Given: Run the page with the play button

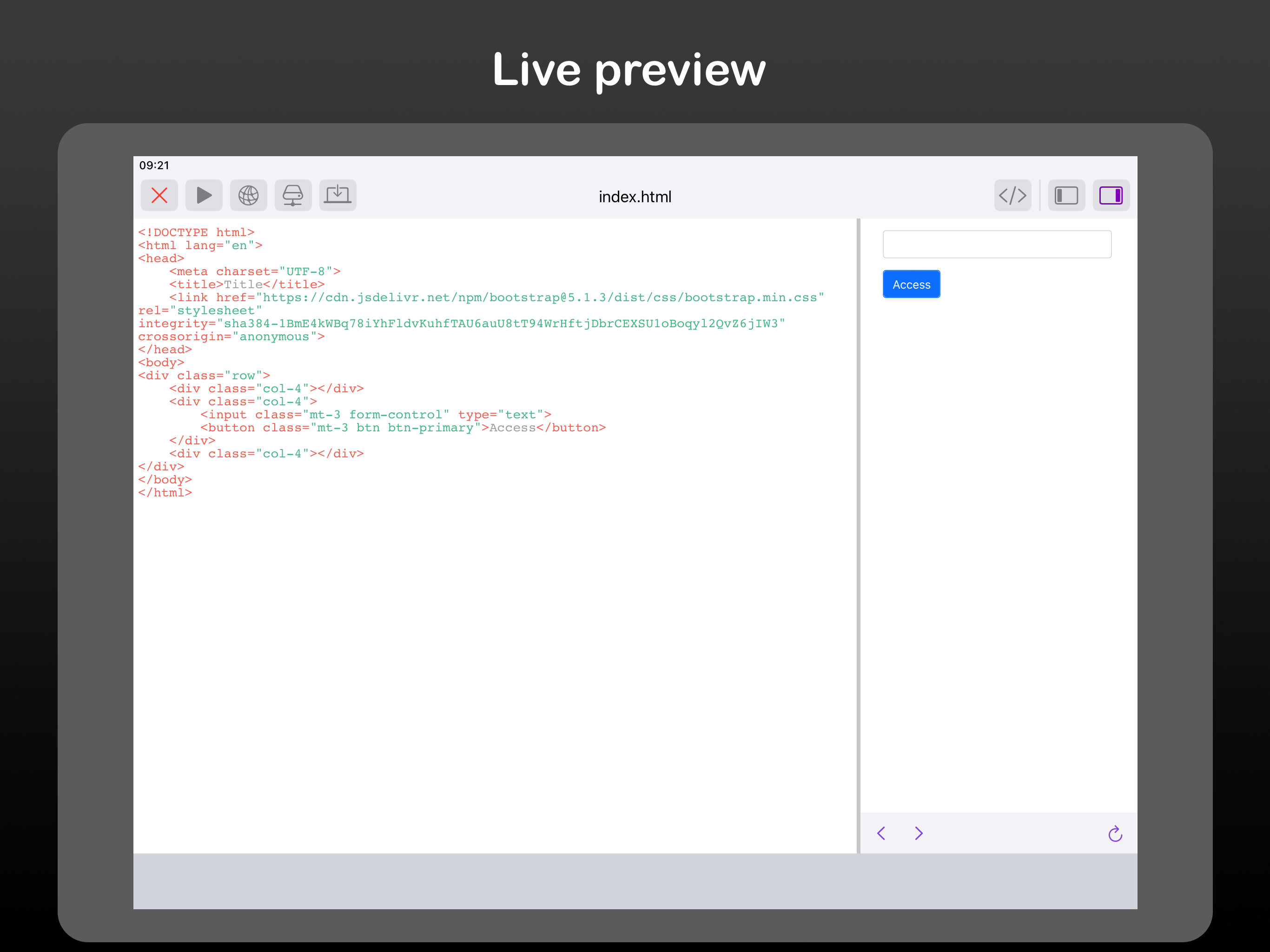Looking at the screenshot, I should point(204,196).
